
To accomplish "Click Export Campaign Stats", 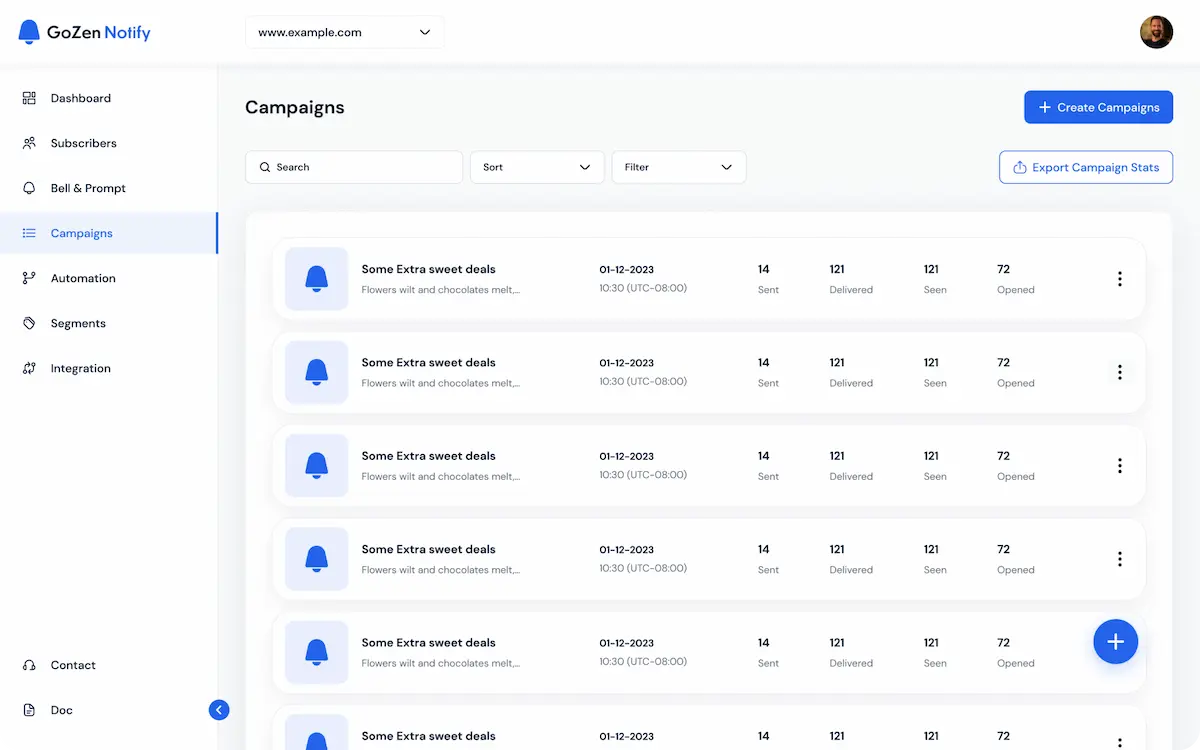I will click(1085, 167).
